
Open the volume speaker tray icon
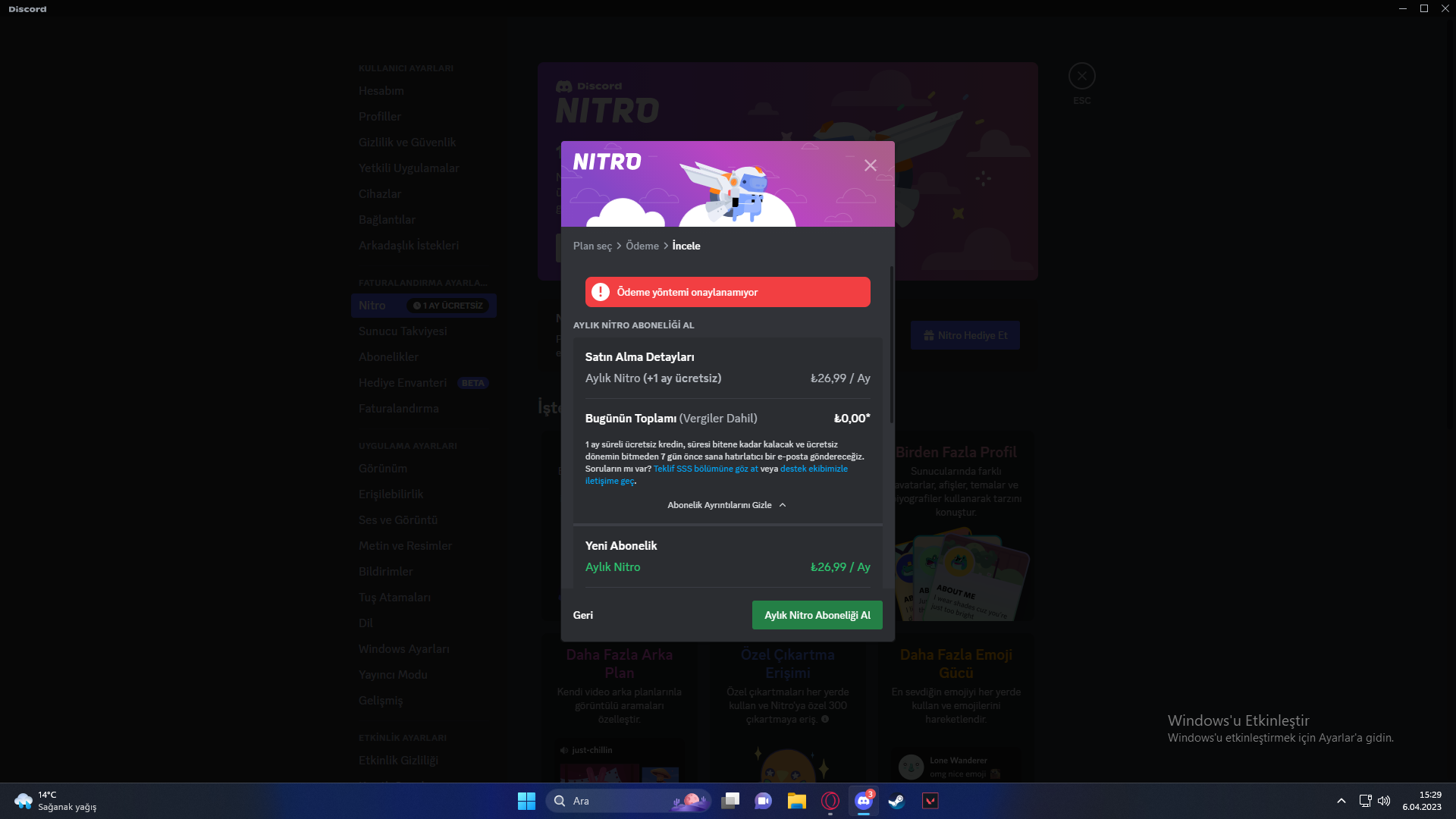[1384, 801]
